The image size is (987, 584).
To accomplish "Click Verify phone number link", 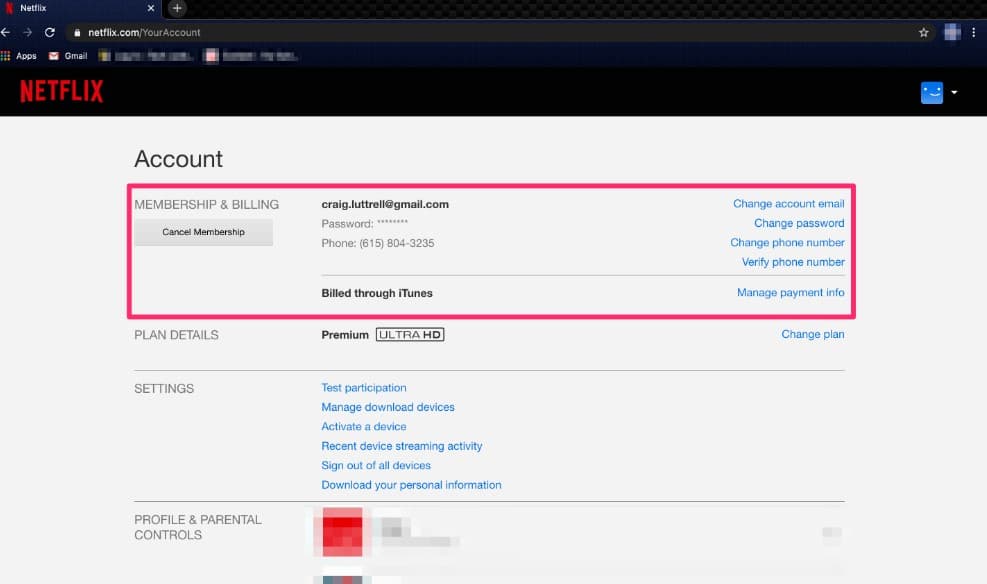I will (x=793, y=262).
